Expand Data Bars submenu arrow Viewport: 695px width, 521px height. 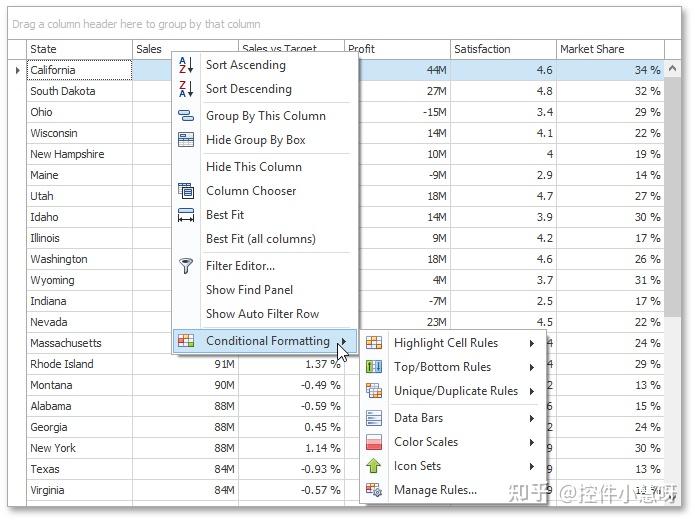[x=531, y=418]
